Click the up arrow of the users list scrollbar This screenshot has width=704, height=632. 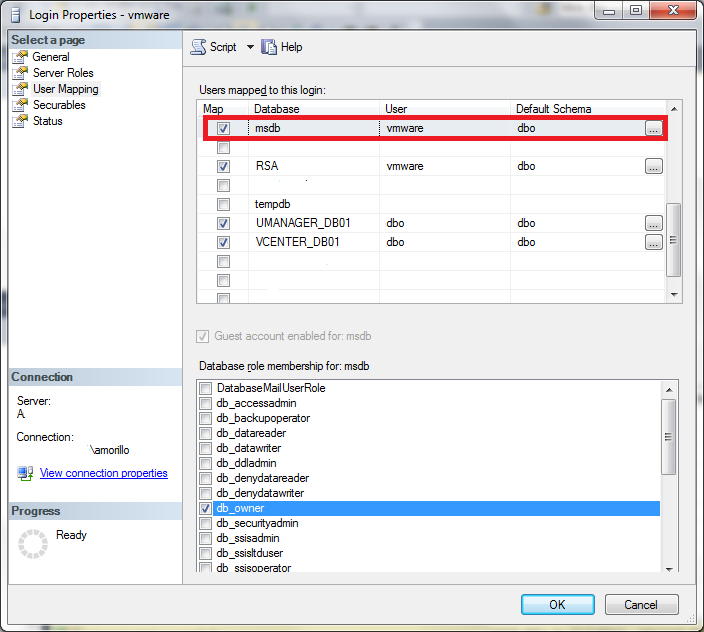(x=674, y=109)
